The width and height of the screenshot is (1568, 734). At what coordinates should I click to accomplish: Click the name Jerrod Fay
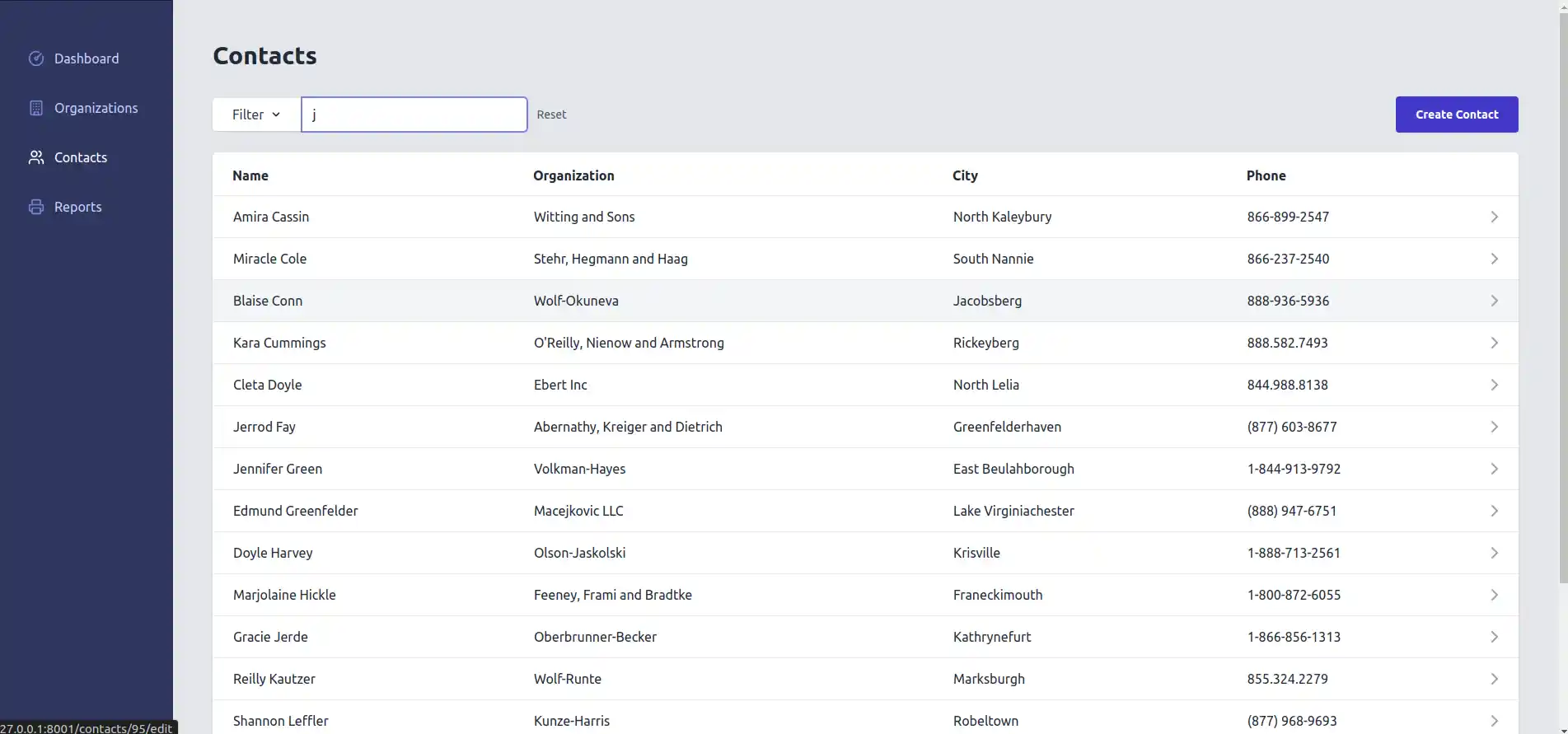pos(264,427)
